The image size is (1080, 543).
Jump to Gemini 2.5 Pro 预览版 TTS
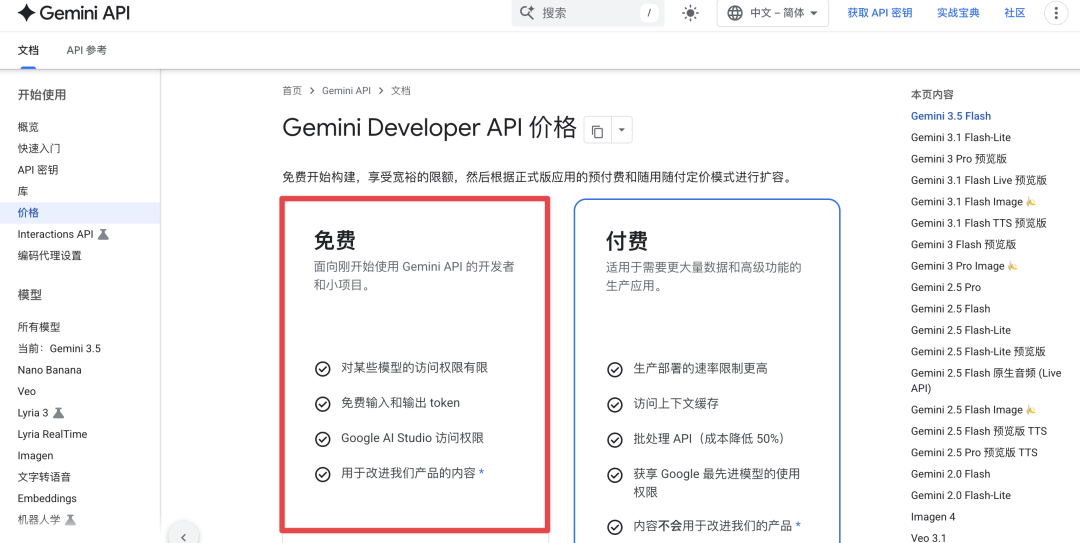(974, 453)
